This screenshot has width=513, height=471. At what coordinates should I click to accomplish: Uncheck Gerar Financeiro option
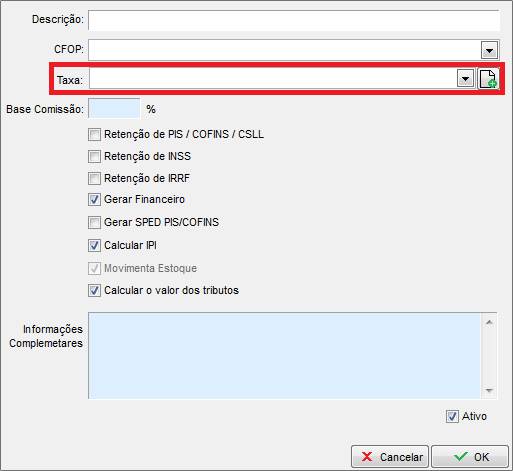[94, 200]
